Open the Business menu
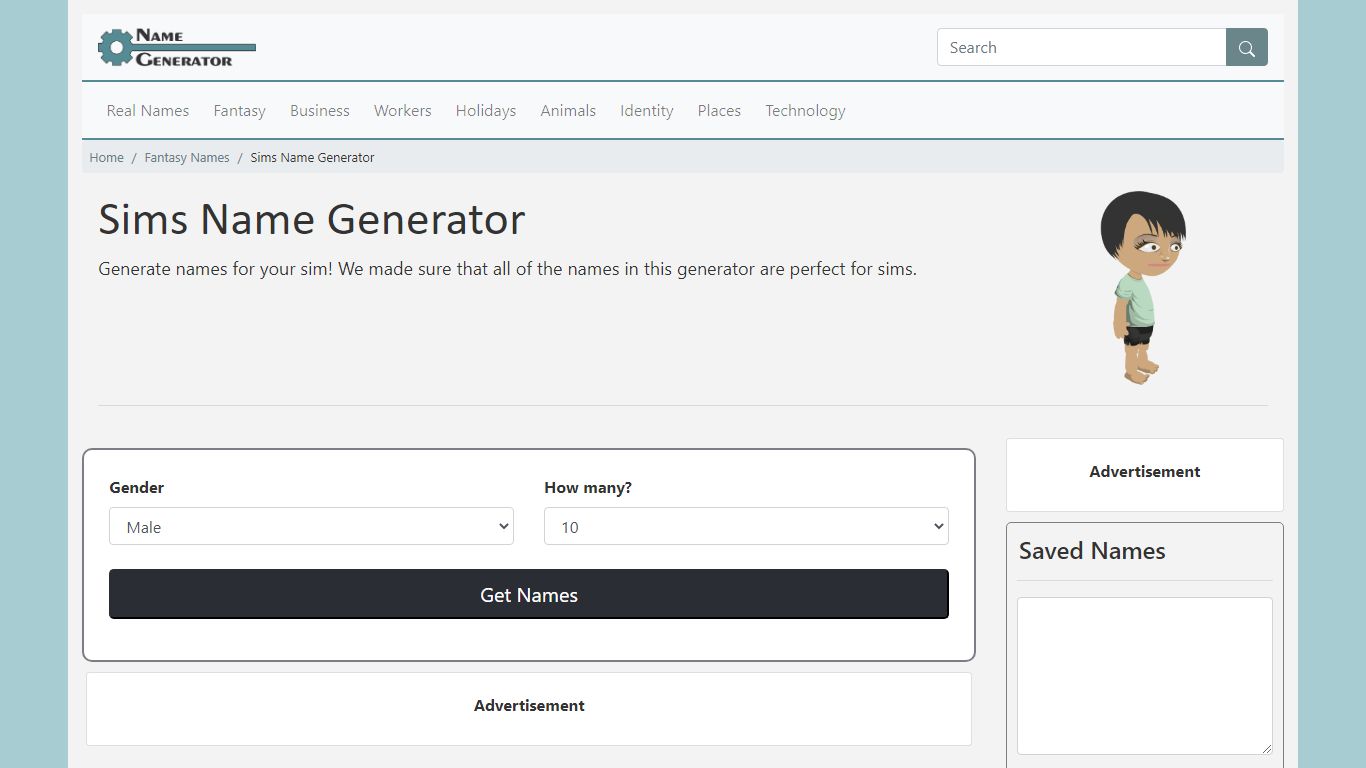The image size is (1366, 768). (320, 111)
